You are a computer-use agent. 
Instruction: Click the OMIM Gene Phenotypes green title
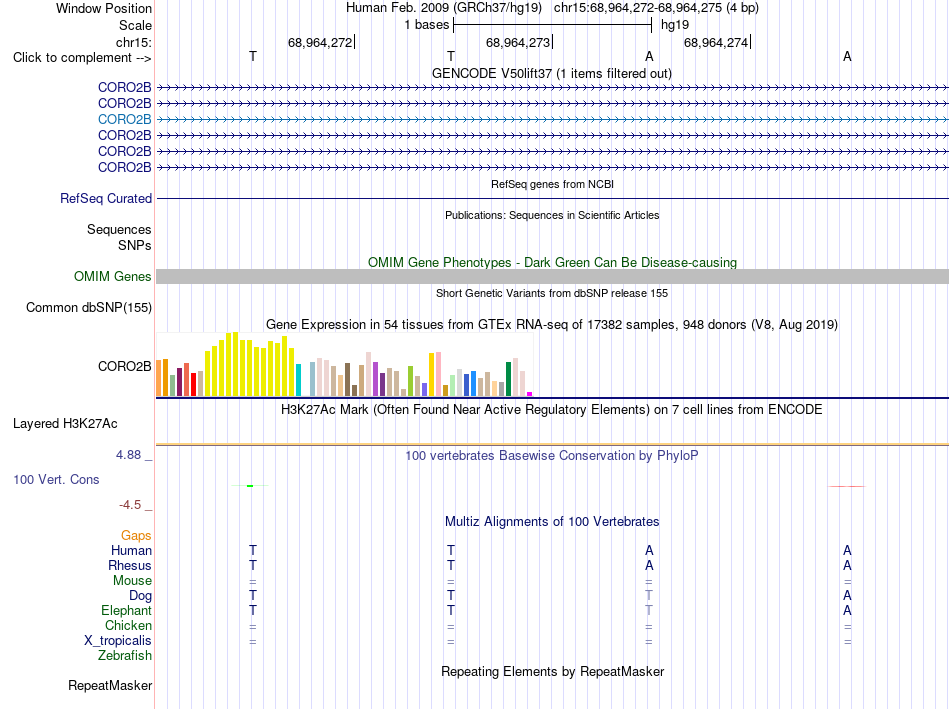[552, 262]
